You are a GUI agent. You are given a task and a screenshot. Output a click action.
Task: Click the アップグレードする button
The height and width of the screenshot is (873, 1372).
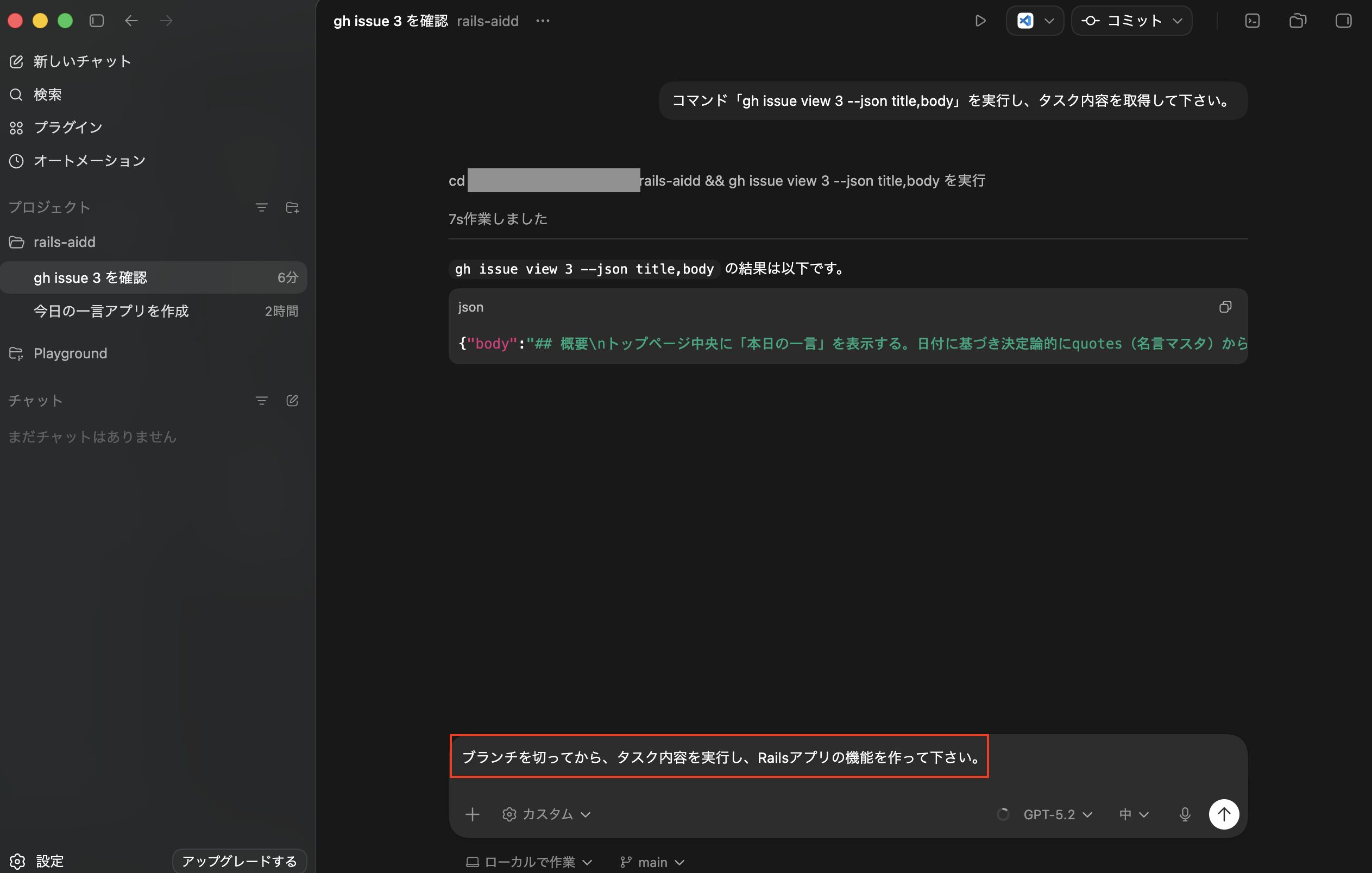[x=240, y=861]
